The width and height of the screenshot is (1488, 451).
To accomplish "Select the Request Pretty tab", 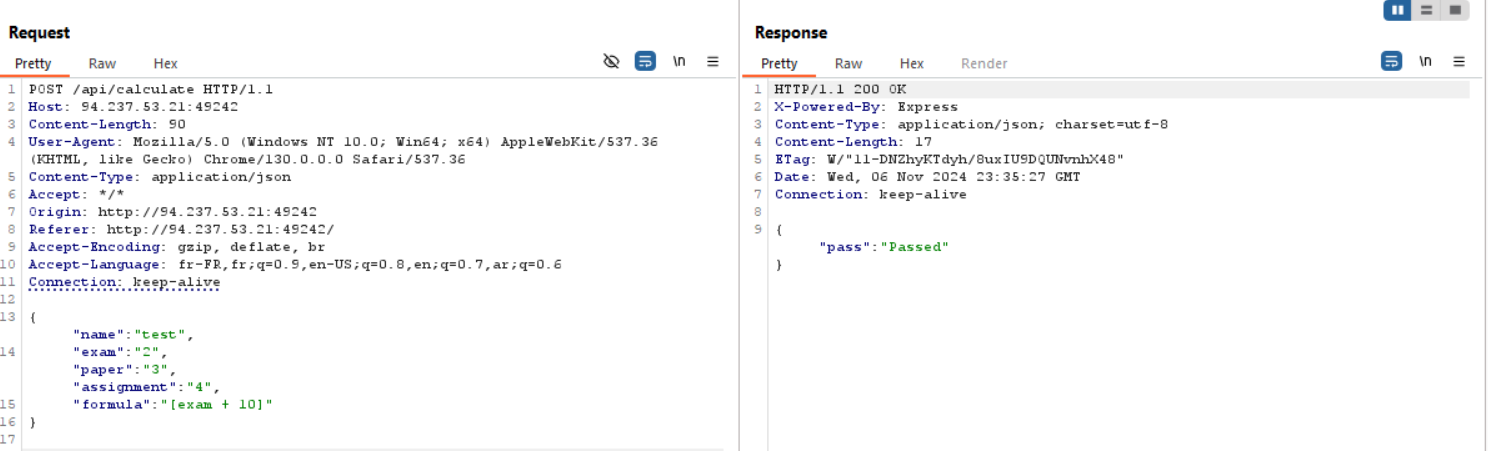I will click(x=33, y=64).
